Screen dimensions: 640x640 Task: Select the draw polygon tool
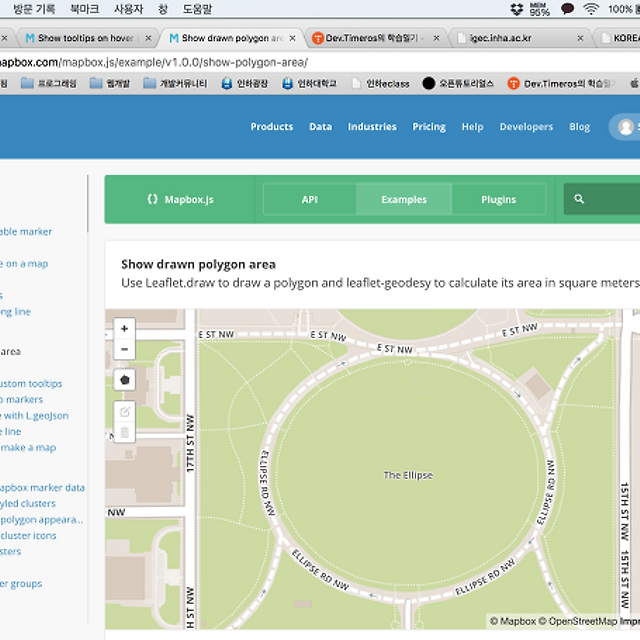click(x=124, y=380)
